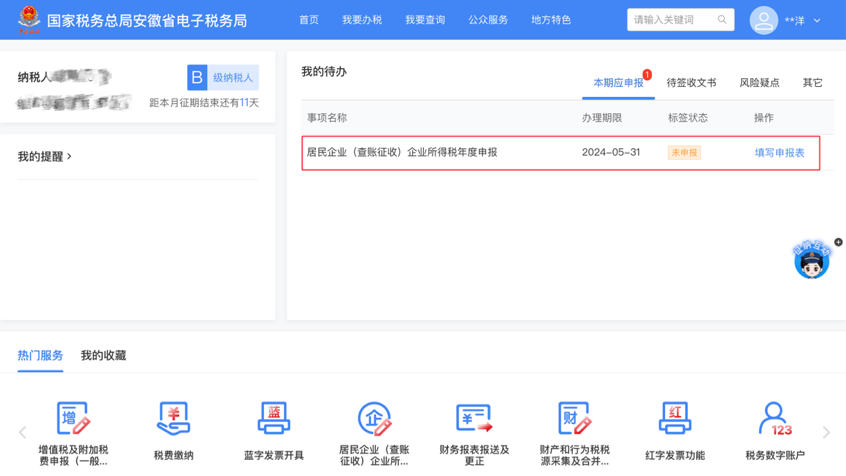The image size is (846, 476).
Task: Click the 国家税务总局安徽省电子税务局 title
Action: pyautogui.click(x=147, y=21)
